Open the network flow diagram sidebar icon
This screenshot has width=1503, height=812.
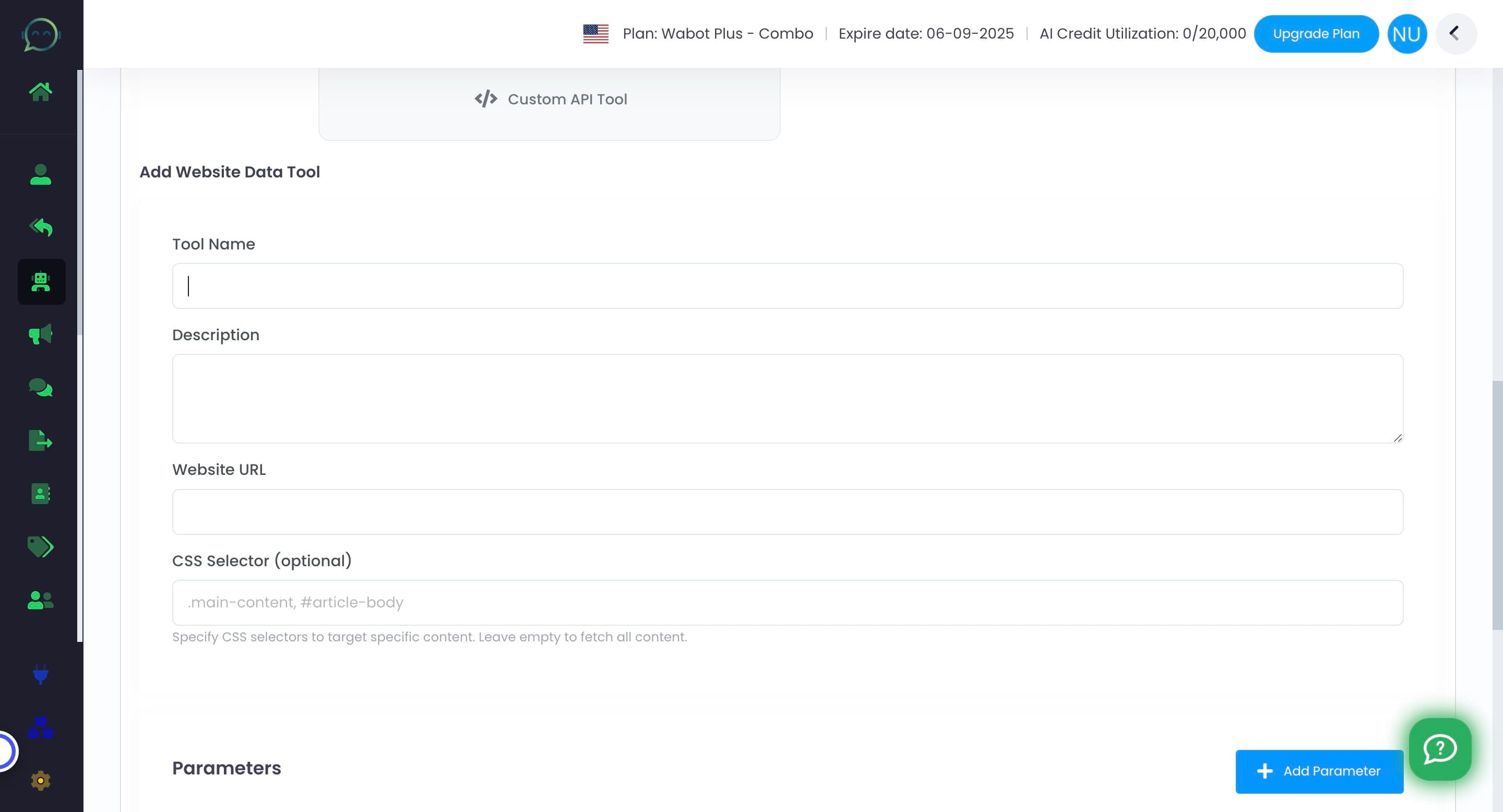click(x=40, y=727)
